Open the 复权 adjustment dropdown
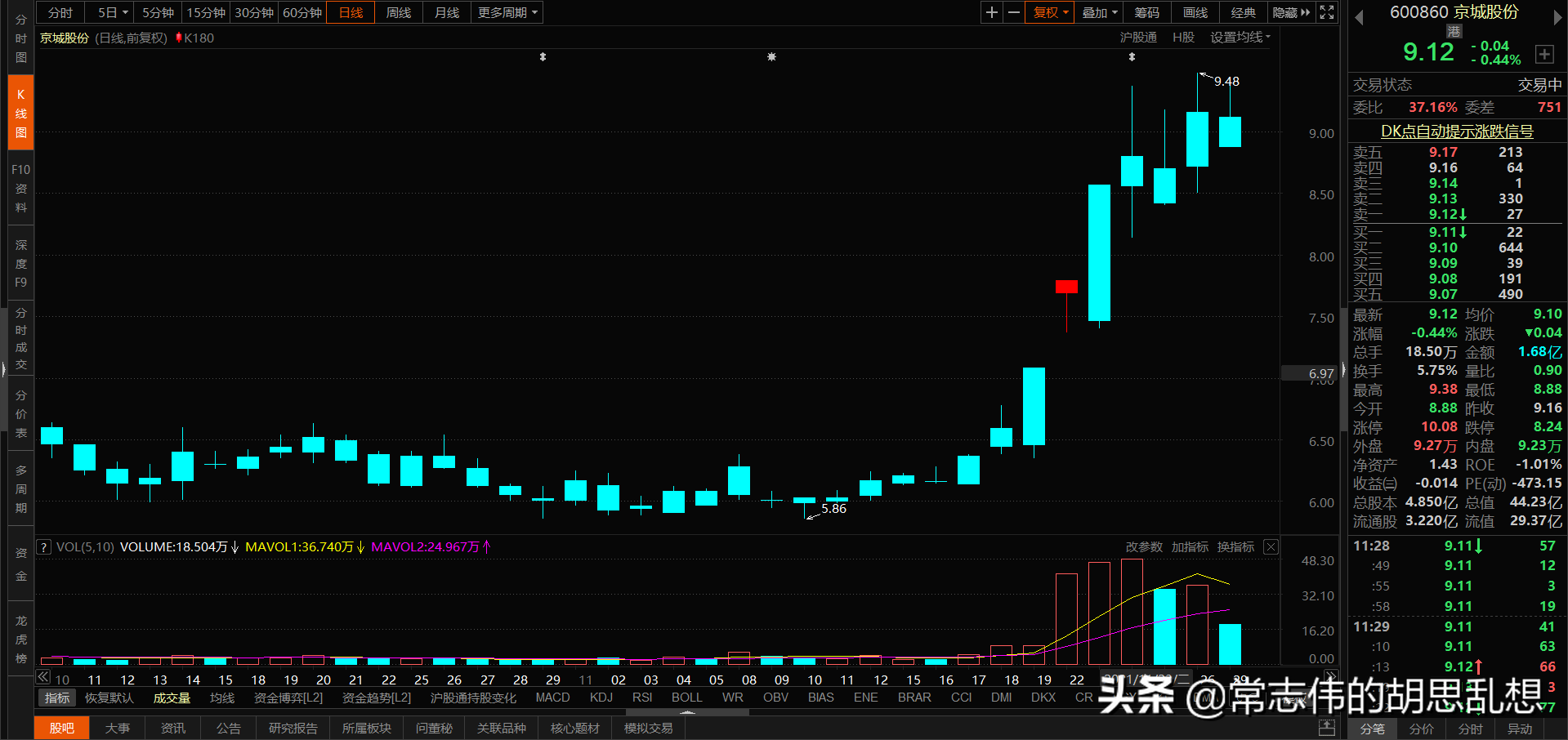Image resolution: width=1568 pixels, height=740 pixels. click(1048, 12)
